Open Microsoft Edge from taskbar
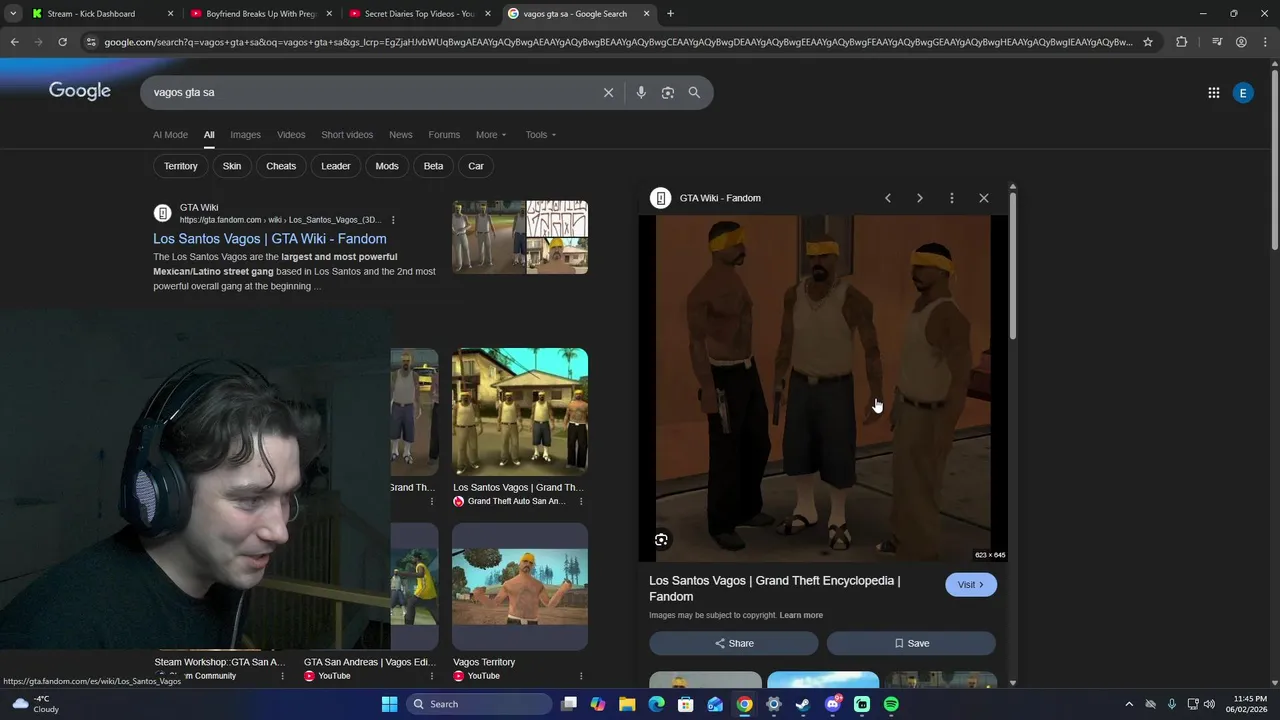 (656, 704)
